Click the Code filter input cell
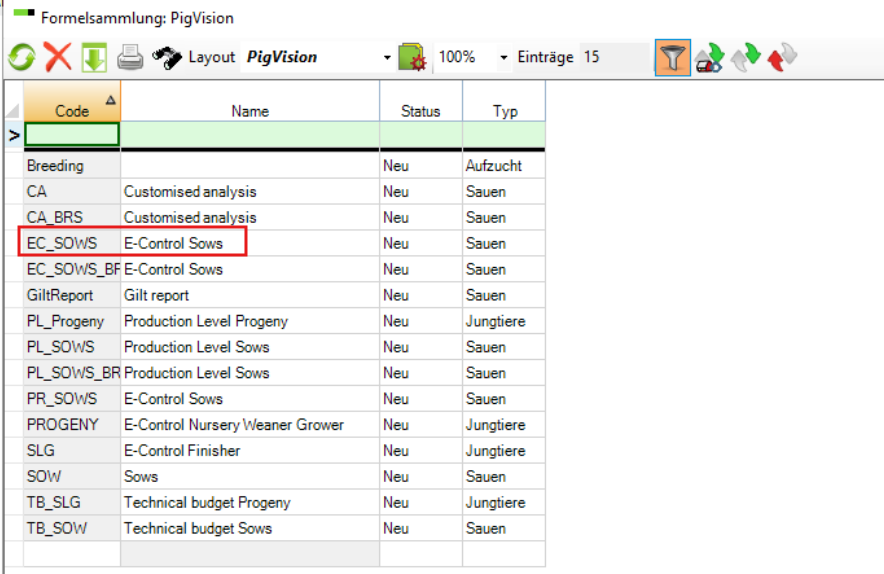The height and width of the screenshot is (574, 884). point(72,135)
